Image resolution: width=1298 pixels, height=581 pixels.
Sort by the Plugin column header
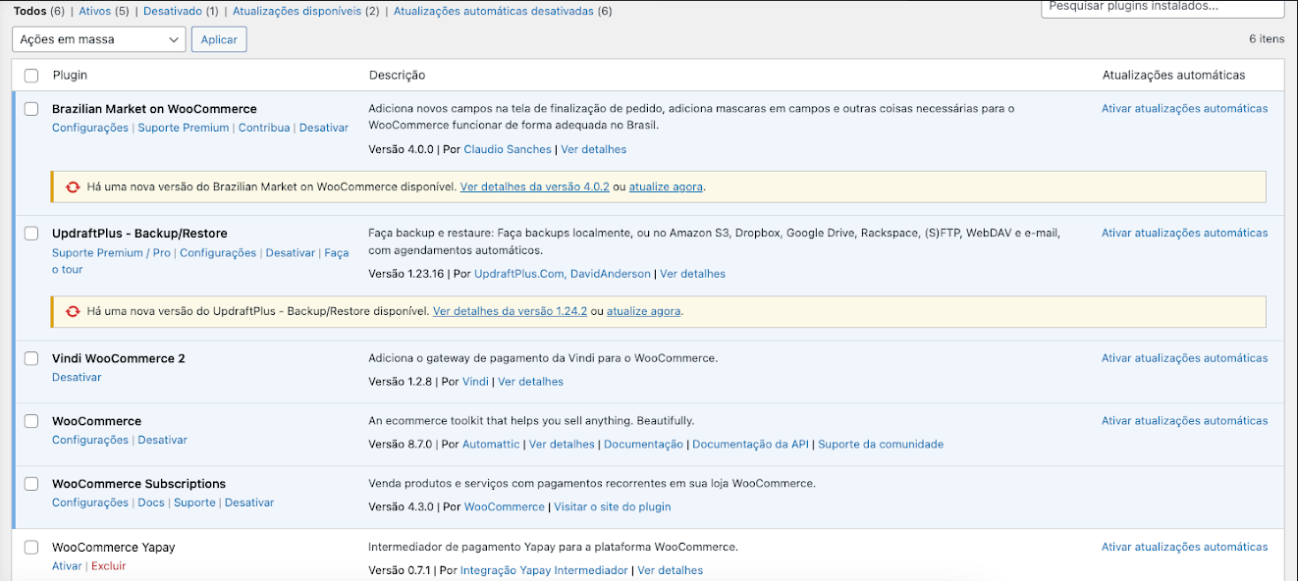(x=70, y=75)
